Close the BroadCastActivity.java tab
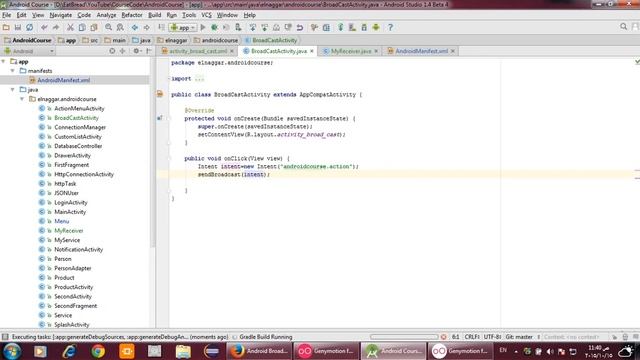640x360 pixels. pos(312,51)
